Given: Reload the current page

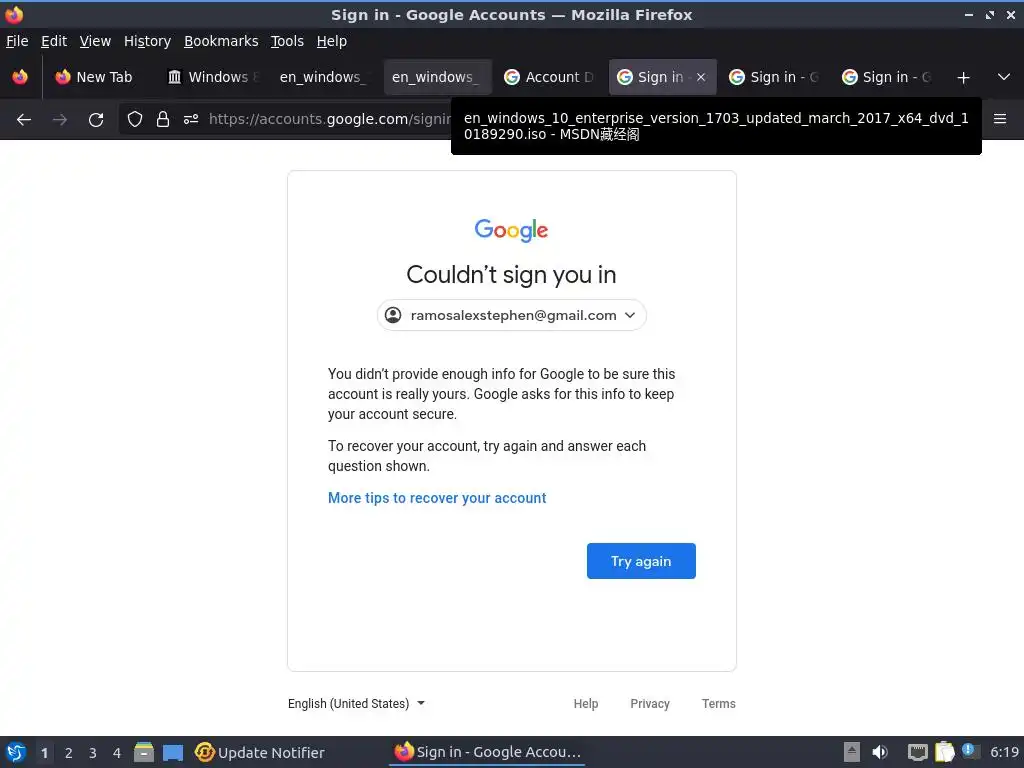Looking at the screenshot, I should 96,119.
